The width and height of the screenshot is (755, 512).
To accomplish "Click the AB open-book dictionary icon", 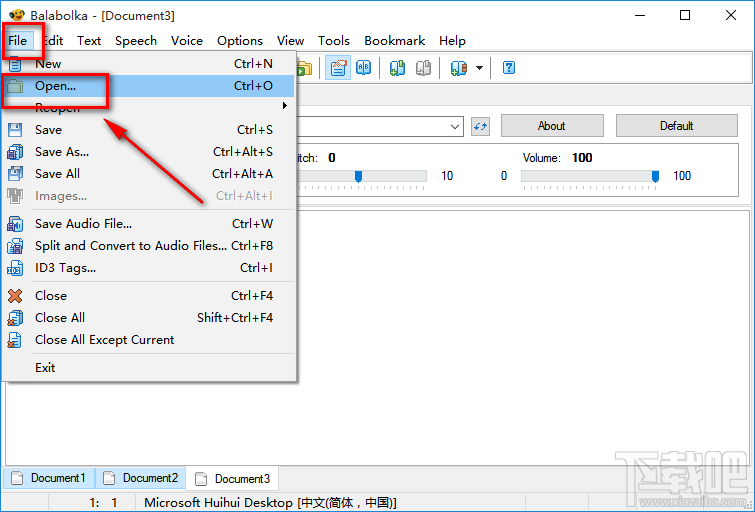I will (x=364, y=68).
